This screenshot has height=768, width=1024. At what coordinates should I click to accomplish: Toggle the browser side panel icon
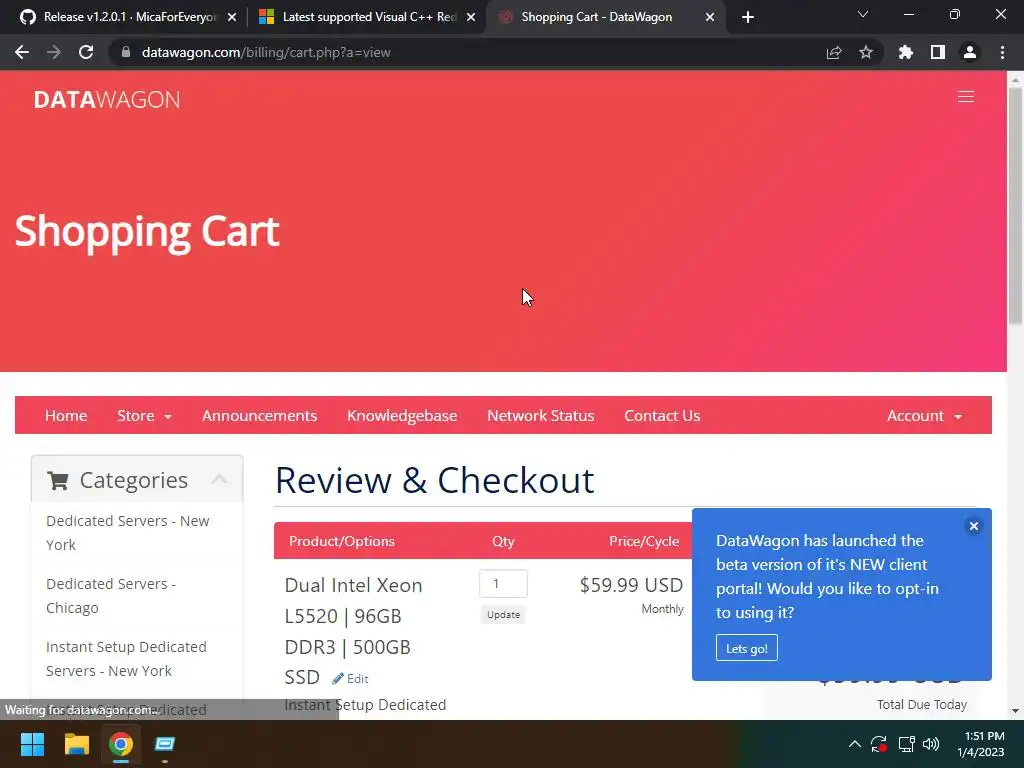938,52
